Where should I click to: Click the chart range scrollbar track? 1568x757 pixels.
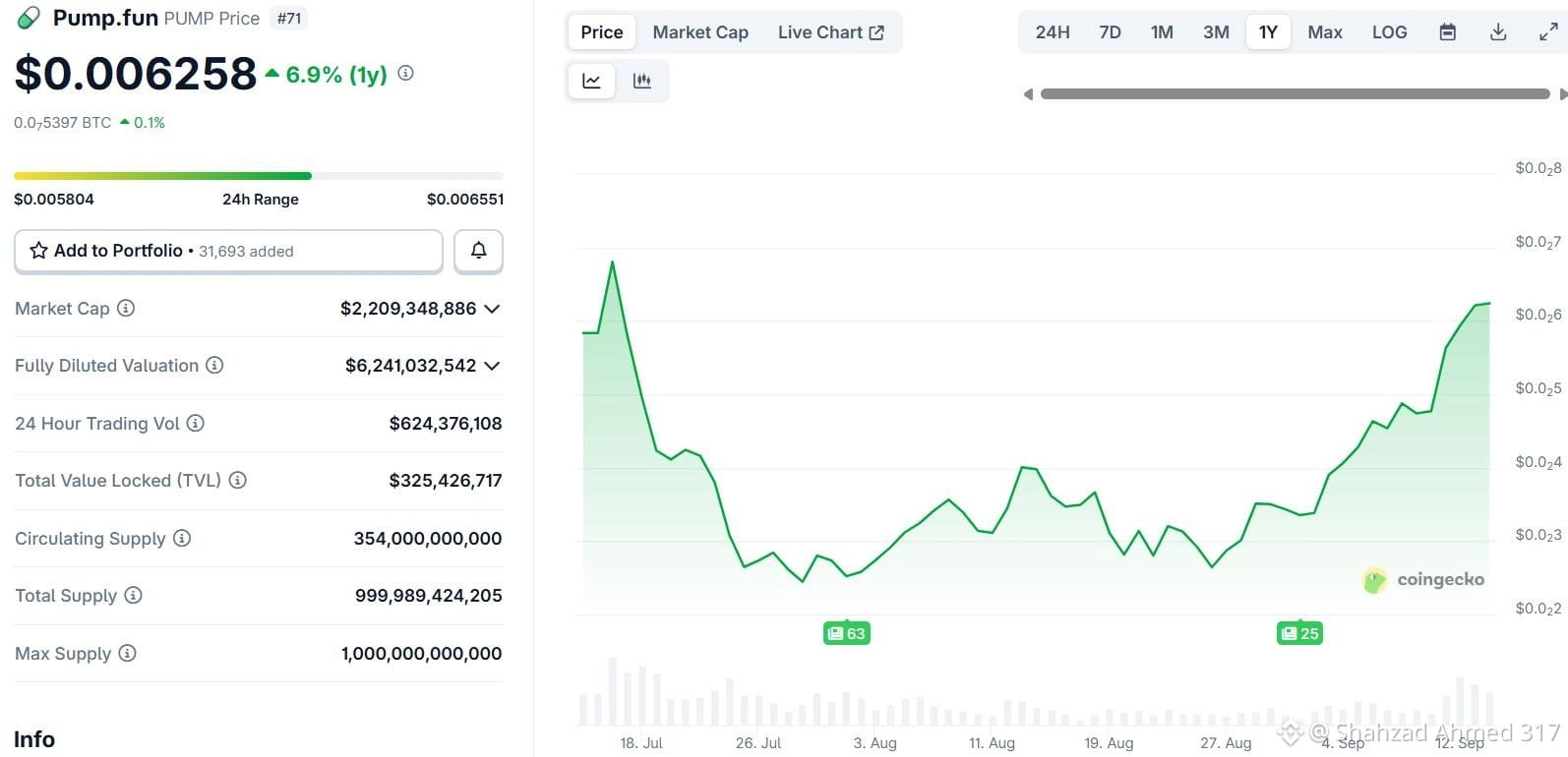[x=1295, y=94]
